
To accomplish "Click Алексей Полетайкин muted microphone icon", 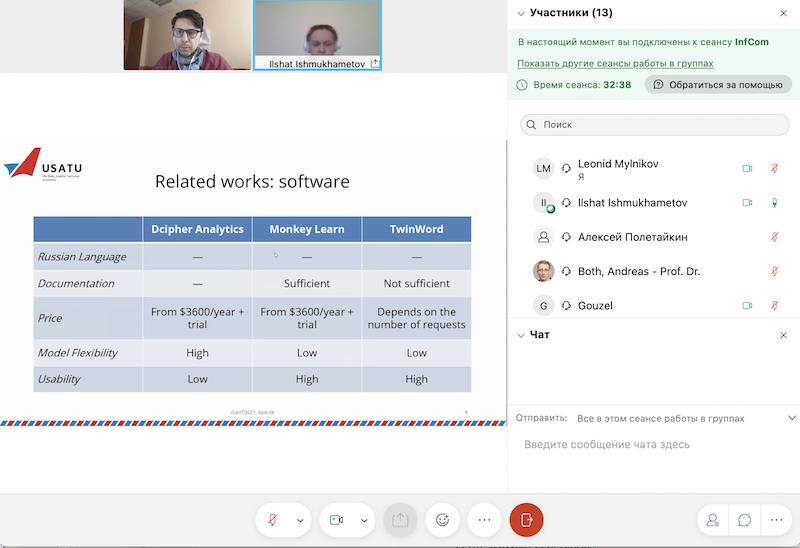I will [774, 237].
